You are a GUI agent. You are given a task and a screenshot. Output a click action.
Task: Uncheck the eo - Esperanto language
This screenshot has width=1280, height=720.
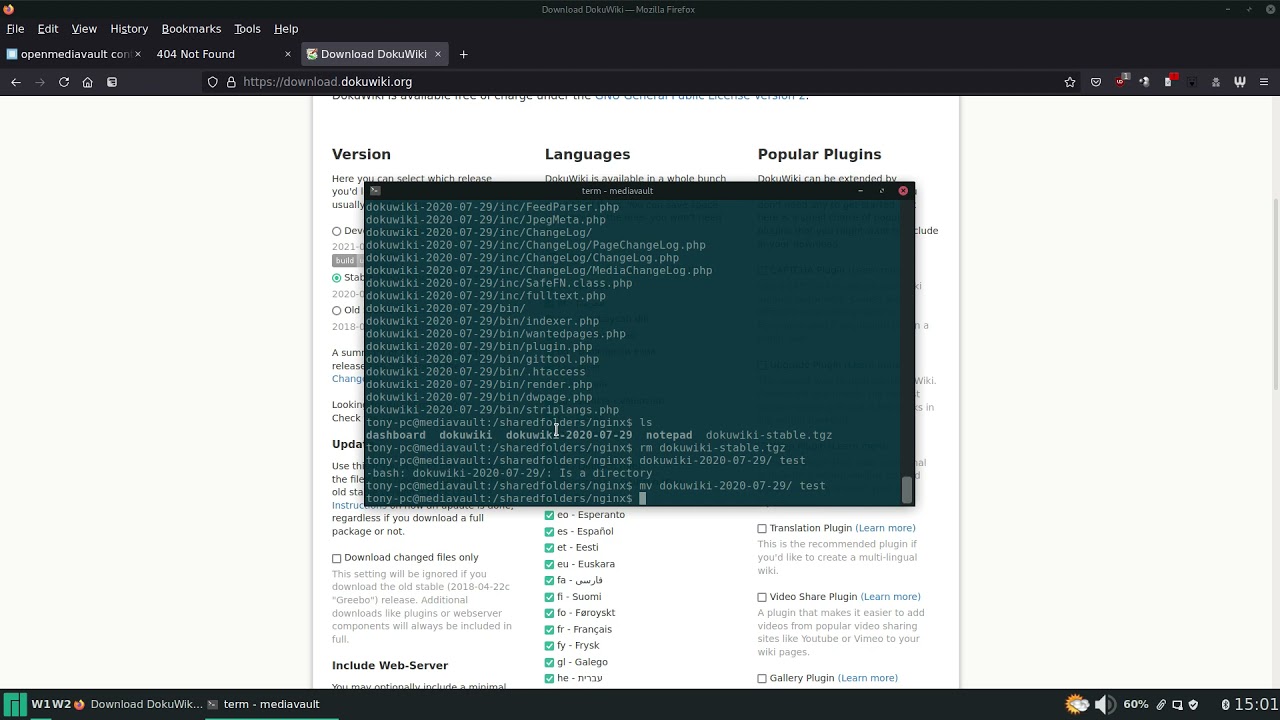click(x=549, y=515)
